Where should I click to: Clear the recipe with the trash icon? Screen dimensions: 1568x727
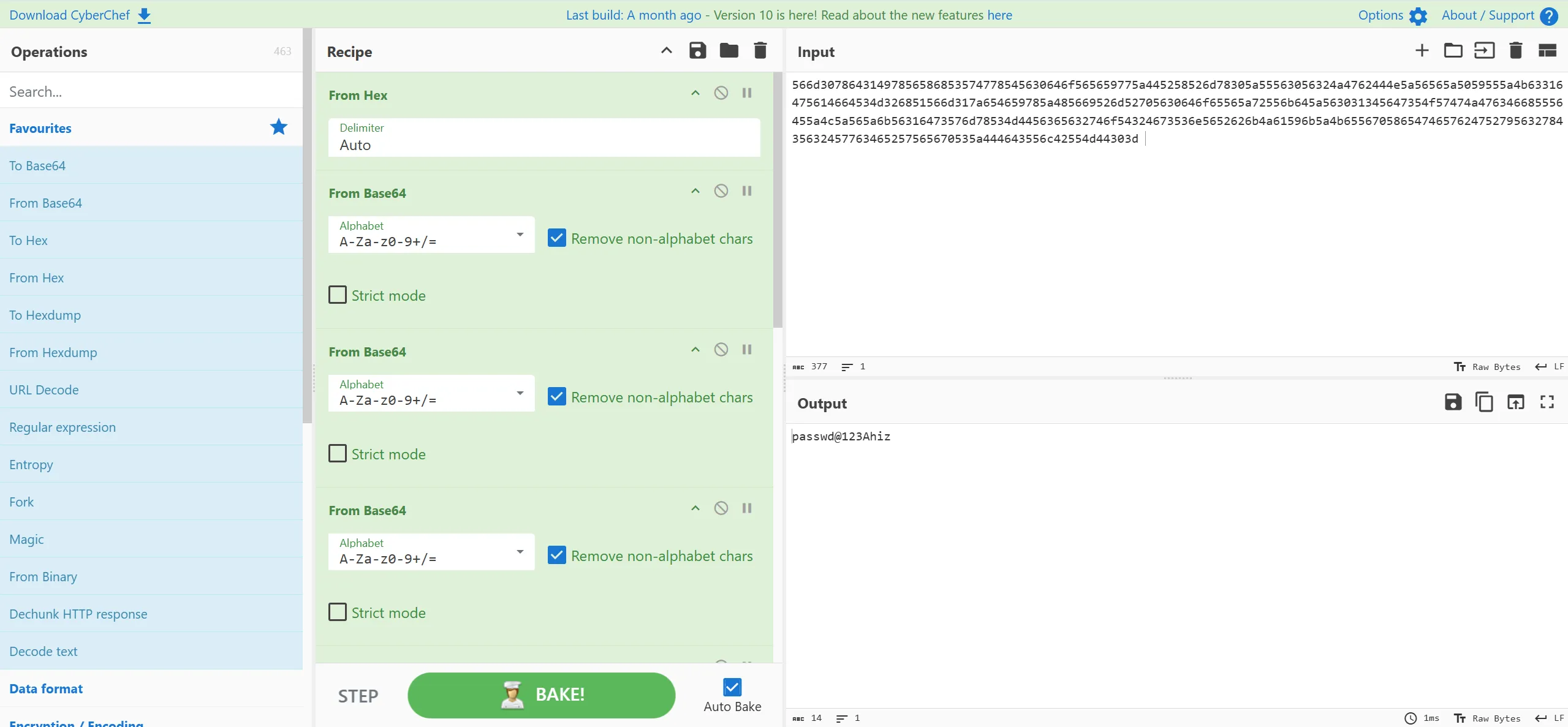point(760,51)
